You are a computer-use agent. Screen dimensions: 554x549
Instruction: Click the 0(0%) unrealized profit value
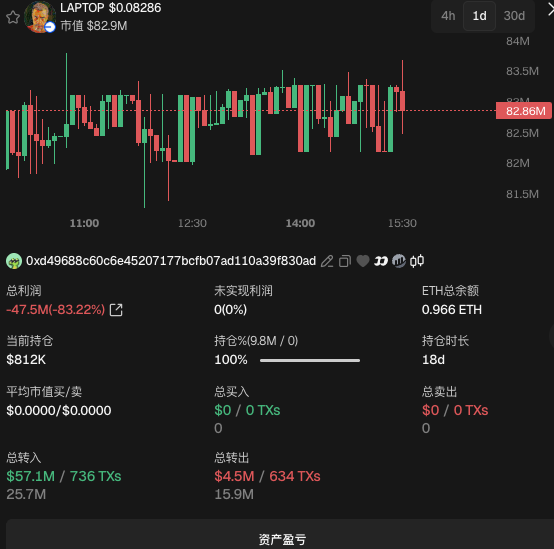(x=230, y=310)
